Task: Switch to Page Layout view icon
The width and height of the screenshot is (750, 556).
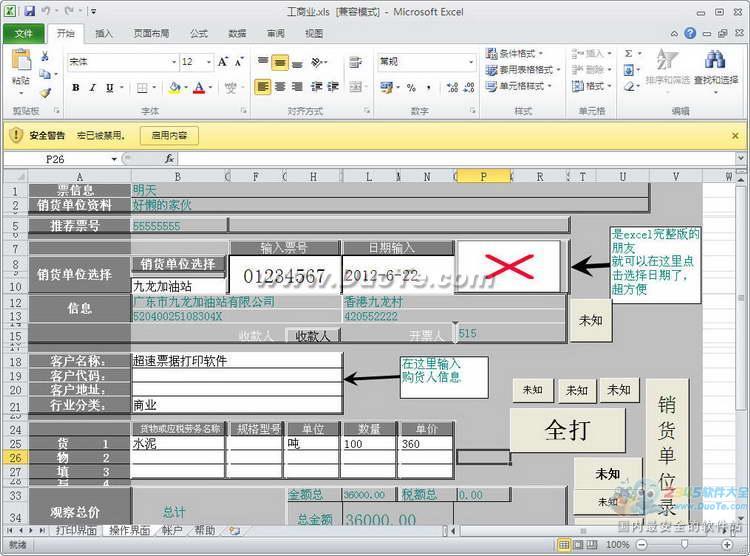Action: [578, 545]
